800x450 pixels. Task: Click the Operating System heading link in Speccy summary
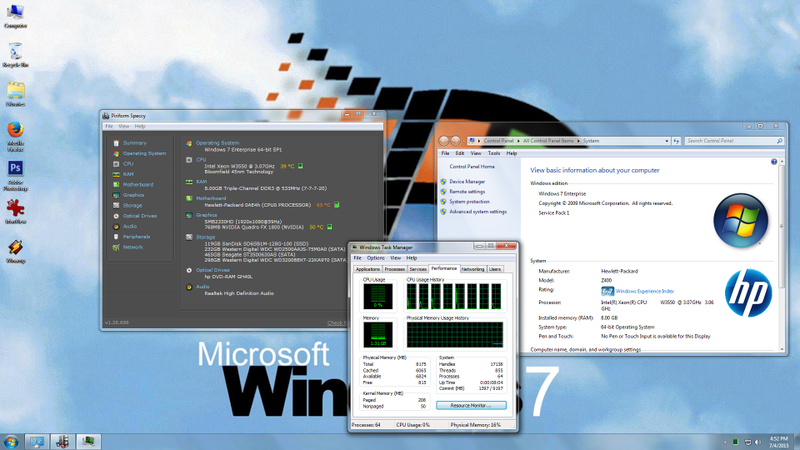pyautogui.click(x=217, y=143)
